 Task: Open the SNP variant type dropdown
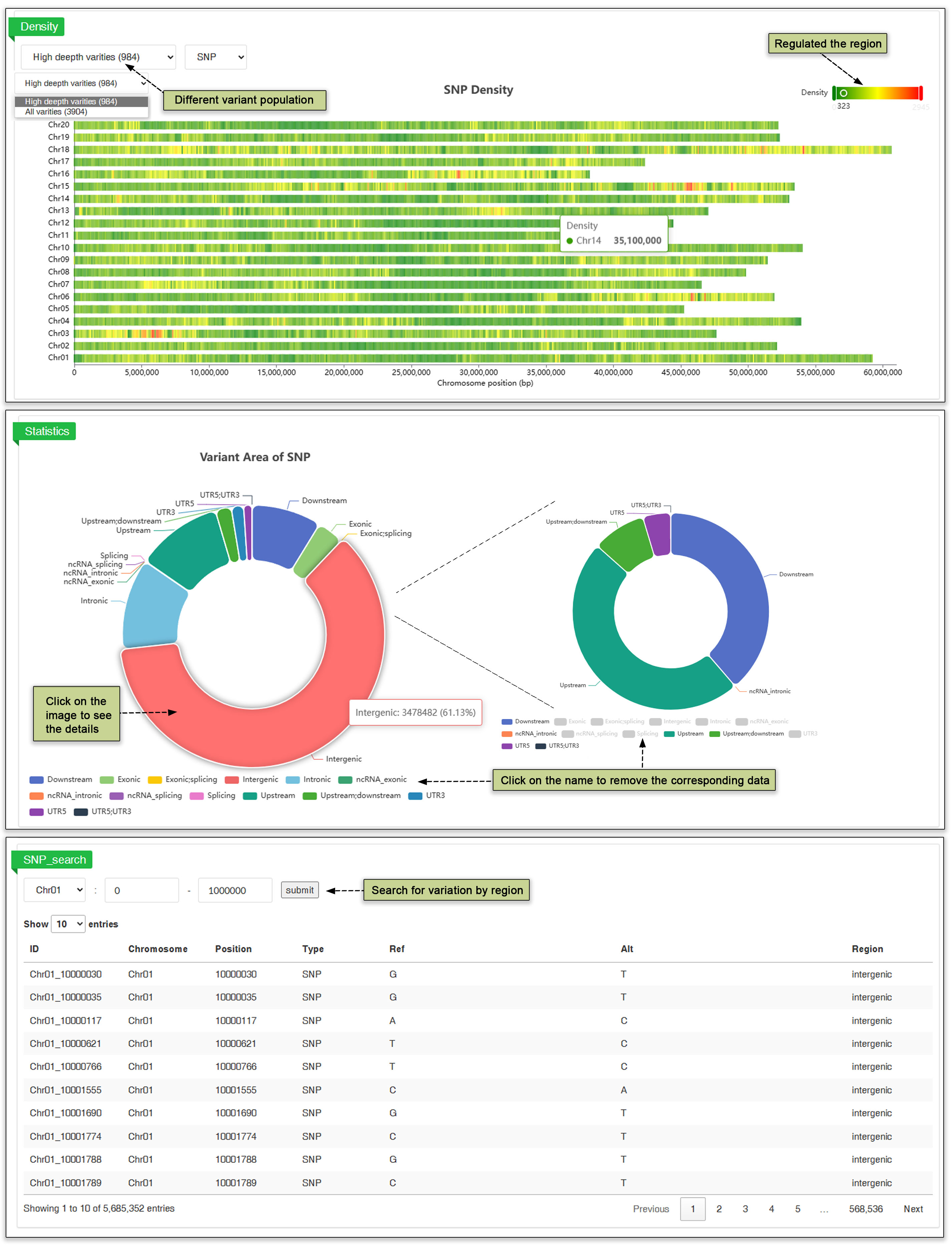click(x=216, y=57)
